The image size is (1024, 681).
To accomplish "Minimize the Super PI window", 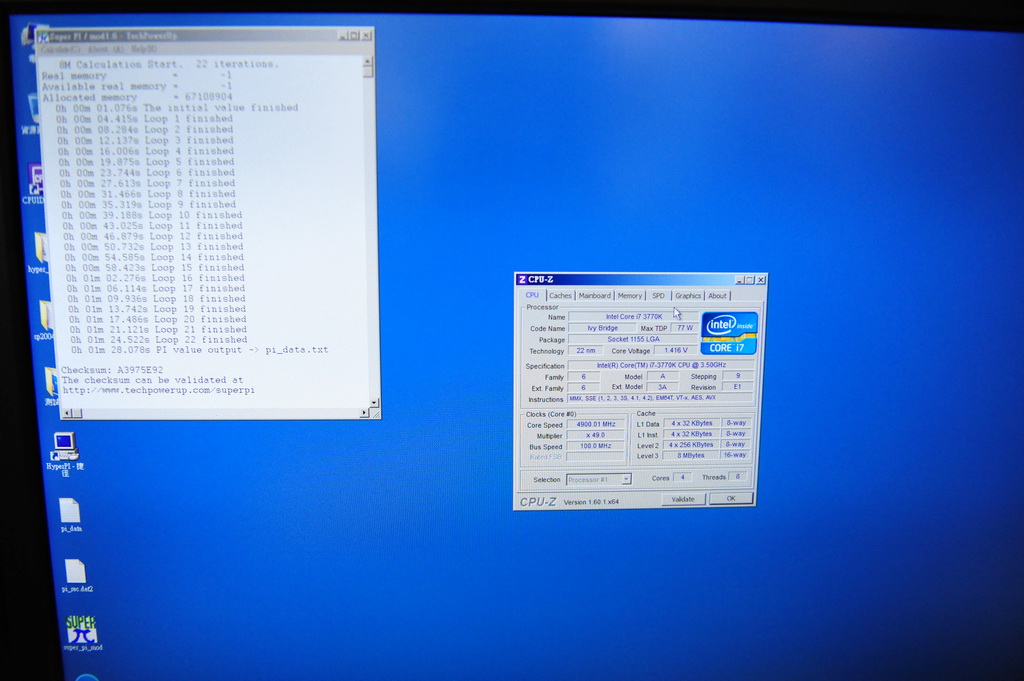I will 344,35.
